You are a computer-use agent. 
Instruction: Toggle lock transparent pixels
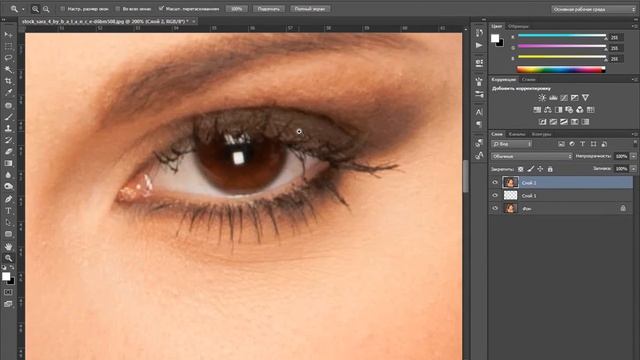coord(520,169)
